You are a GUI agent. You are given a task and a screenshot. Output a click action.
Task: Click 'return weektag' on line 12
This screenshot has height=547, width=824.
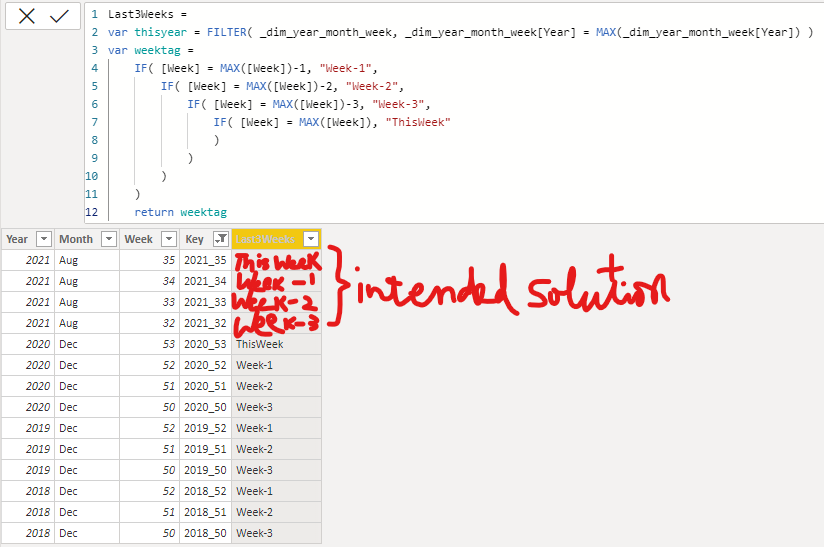180,212
